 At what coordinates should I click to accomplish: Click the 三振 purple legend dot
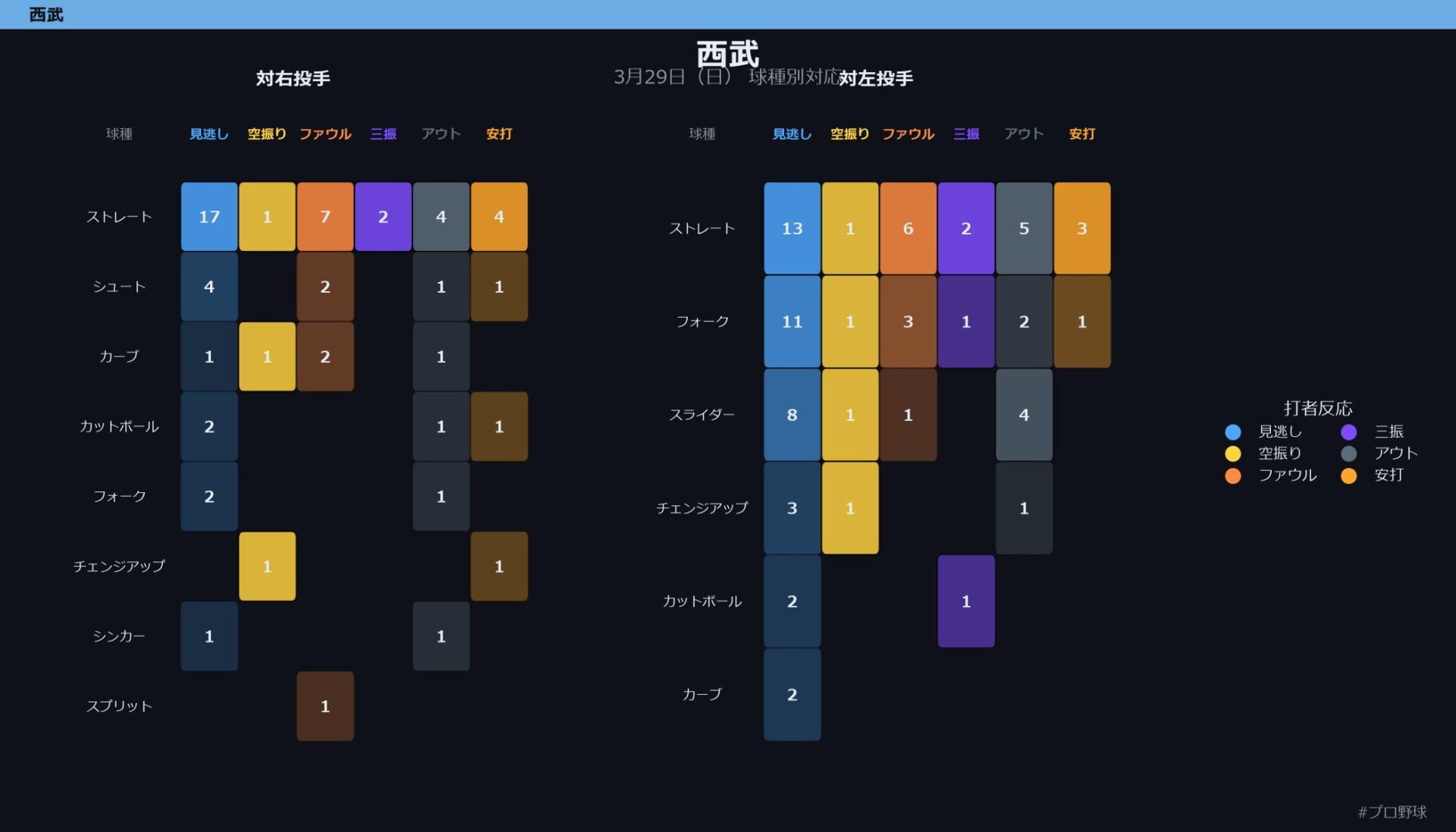click(x=1348, y=432)
